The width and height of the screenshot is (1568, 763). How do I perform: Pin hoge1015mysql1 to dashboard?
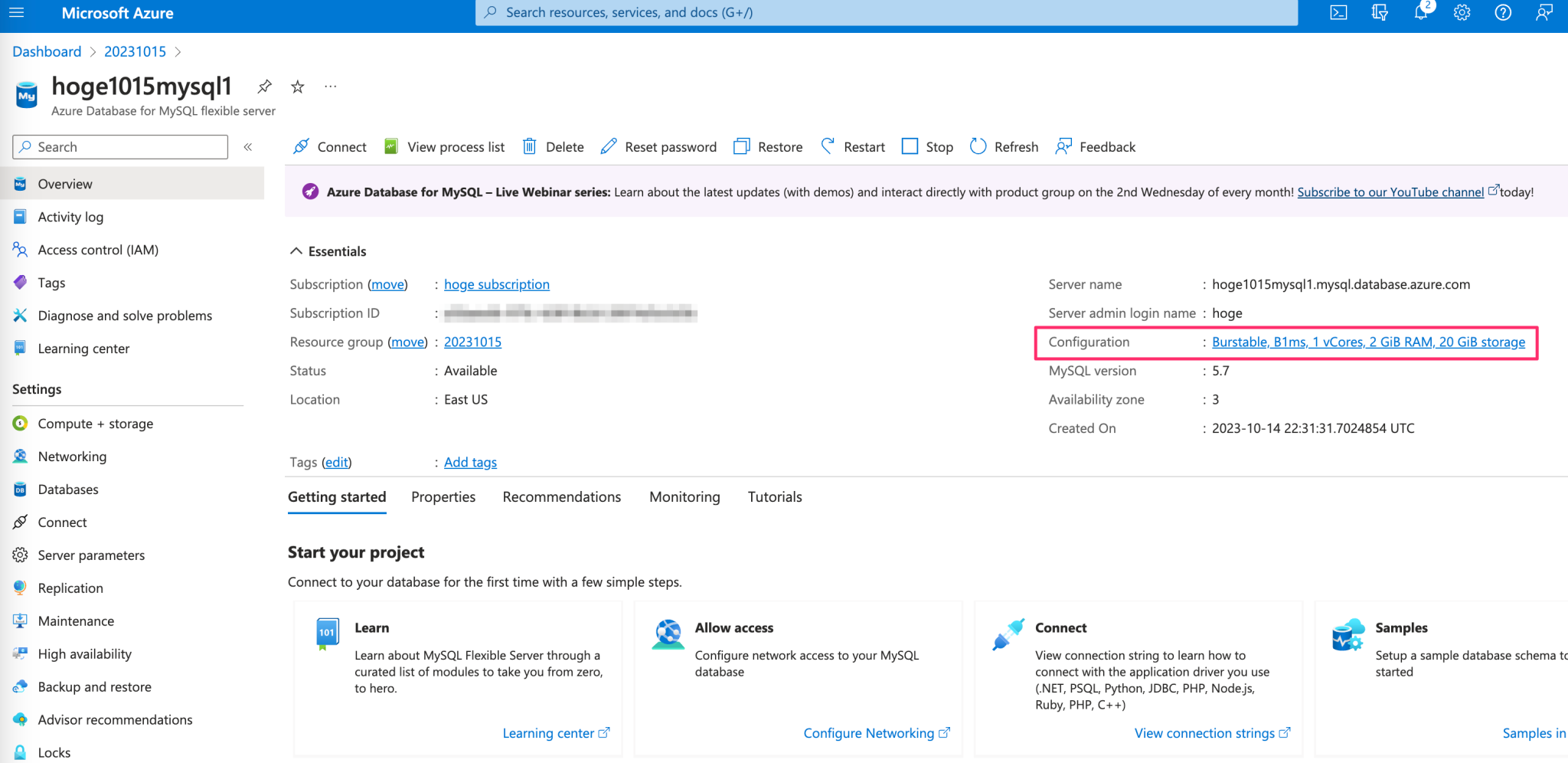click(264, 87)
